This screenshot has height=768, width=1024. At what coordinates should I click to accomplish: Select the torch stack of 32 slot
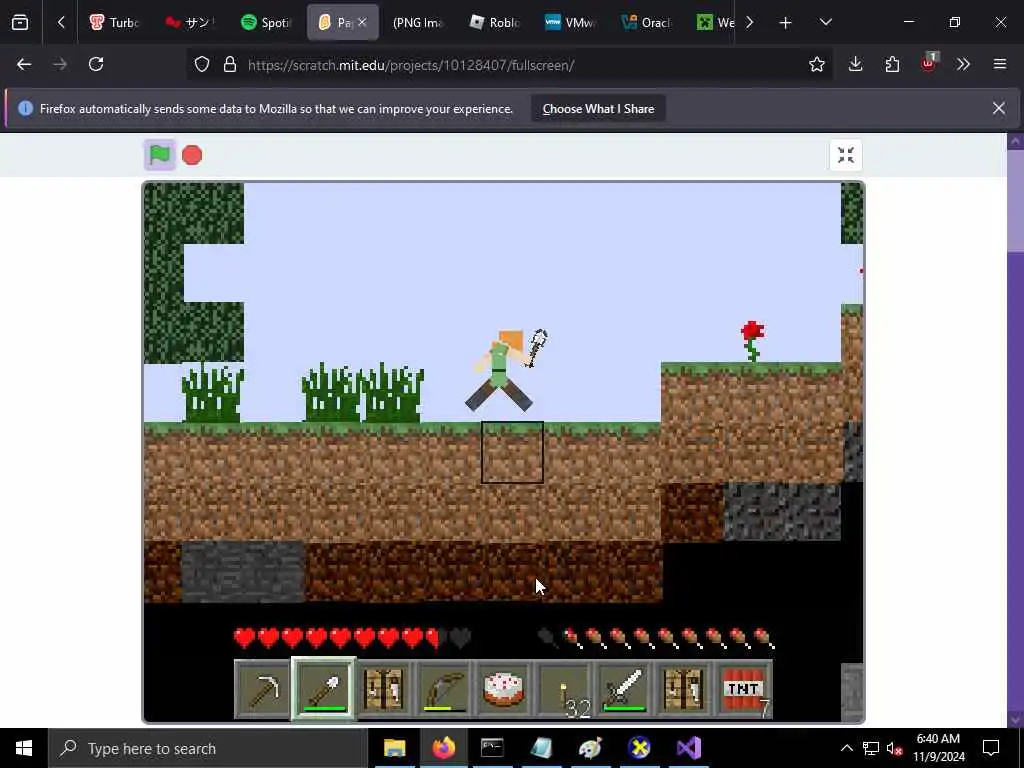564,689
